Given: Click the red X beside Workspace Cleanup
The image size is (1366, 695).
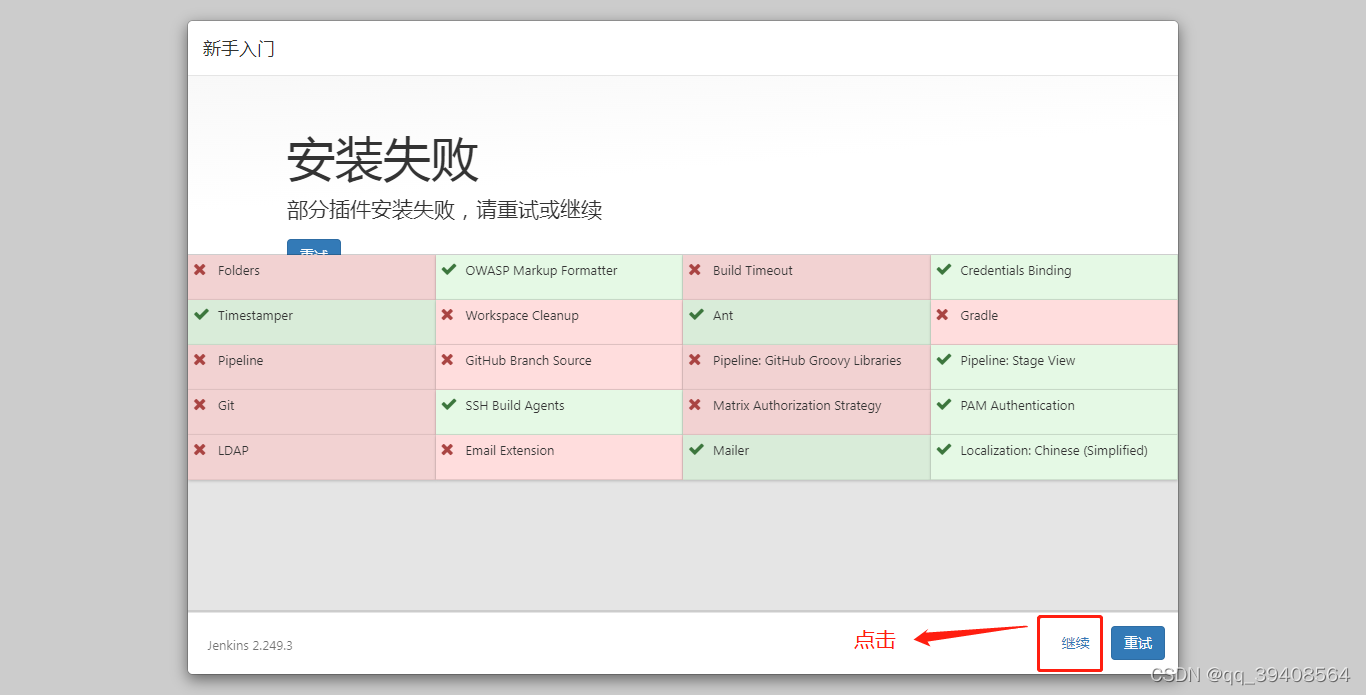Looking at the screenshot, I should pos(447,315).
